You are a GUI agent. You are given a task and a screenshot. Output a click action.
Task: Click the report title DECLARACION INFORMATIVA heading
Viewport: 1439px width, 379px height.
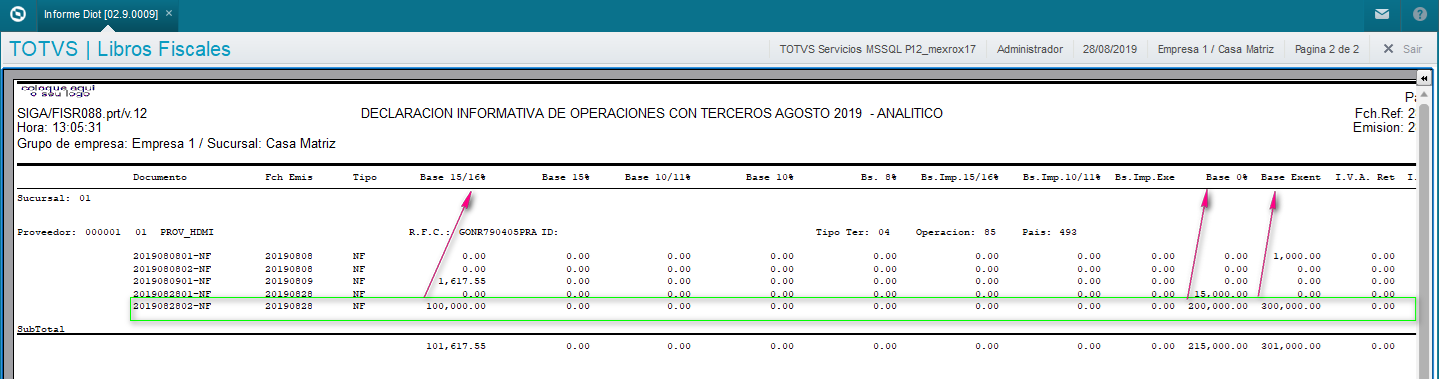point(651,114)
